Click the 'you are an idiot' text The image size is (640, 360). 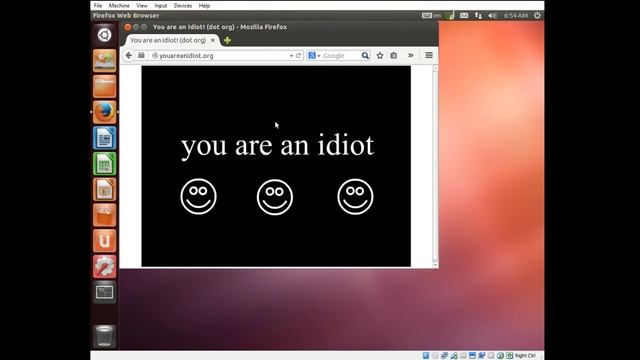point(278,145)
